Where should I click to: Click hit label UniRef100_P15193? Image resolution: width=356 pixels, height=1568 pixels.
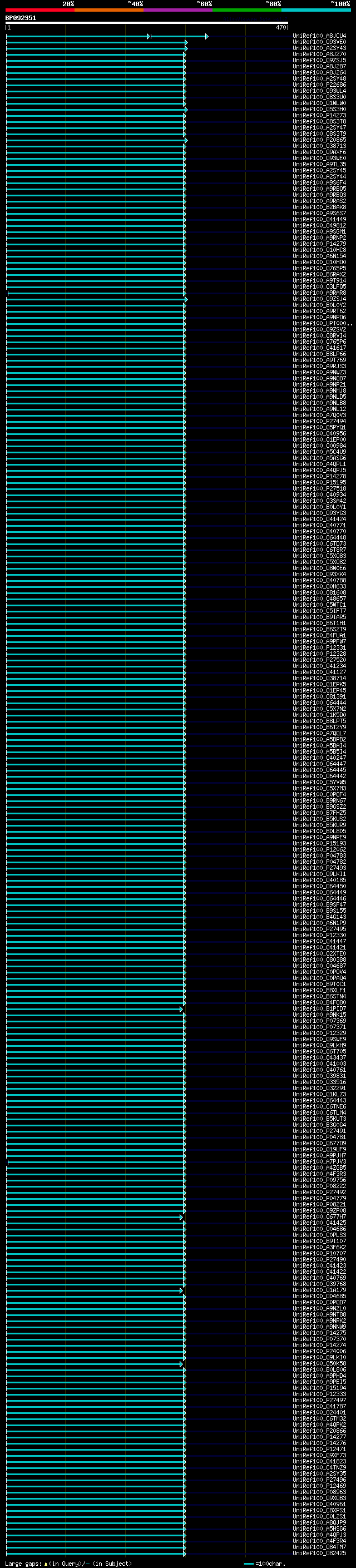click(319, 843)
